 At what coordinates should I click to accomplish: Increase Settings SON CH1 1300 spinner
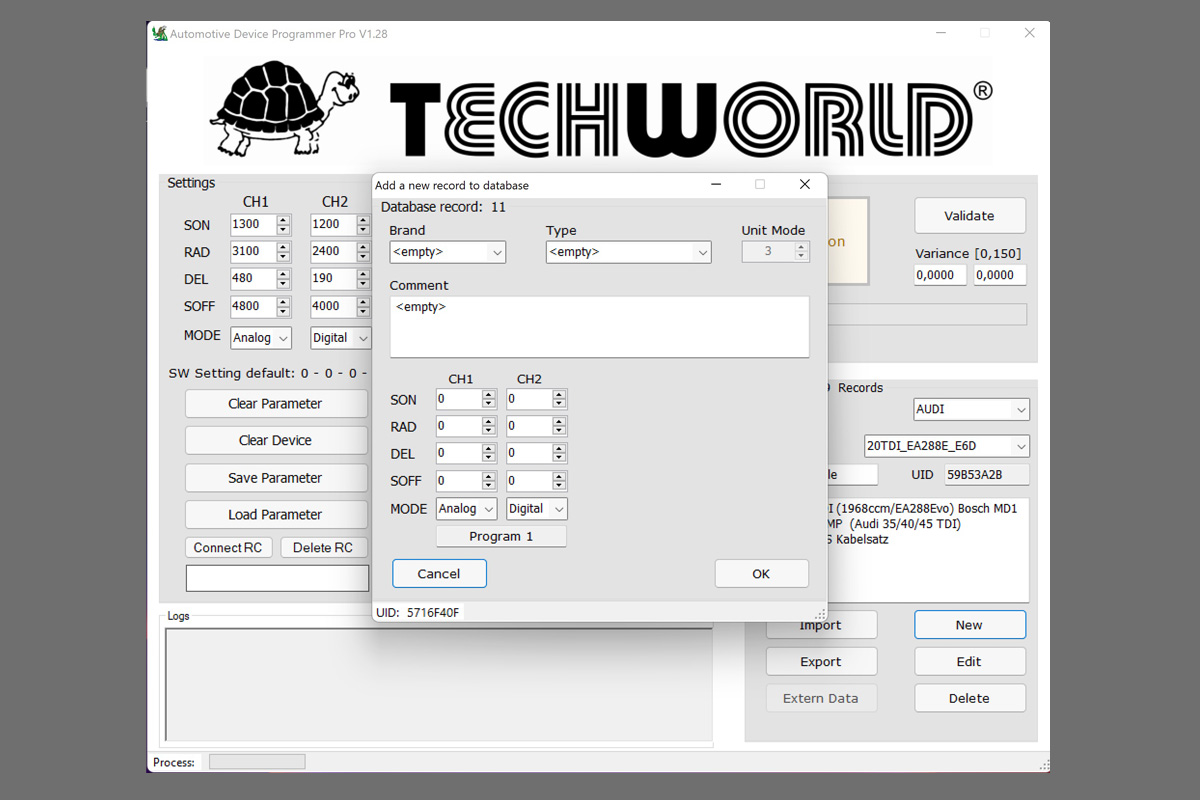[x=284, y=220]
